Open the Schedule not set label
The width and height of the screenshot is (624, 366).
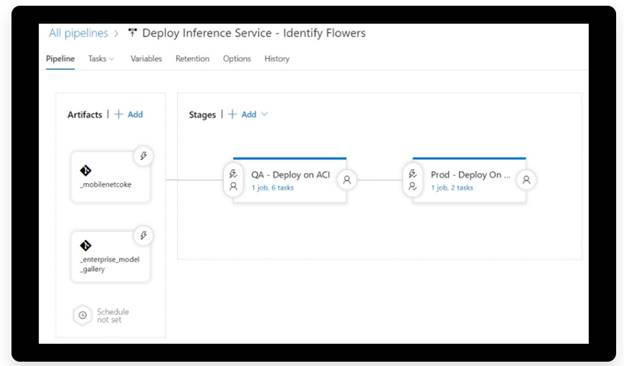pos(113,315)
